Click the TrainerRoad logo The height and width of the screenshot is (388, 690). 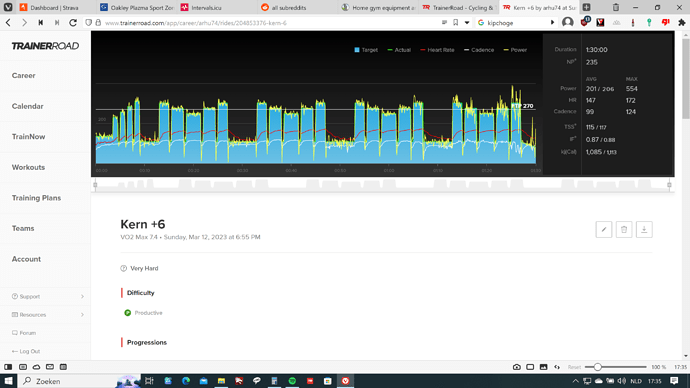[45, 46]
